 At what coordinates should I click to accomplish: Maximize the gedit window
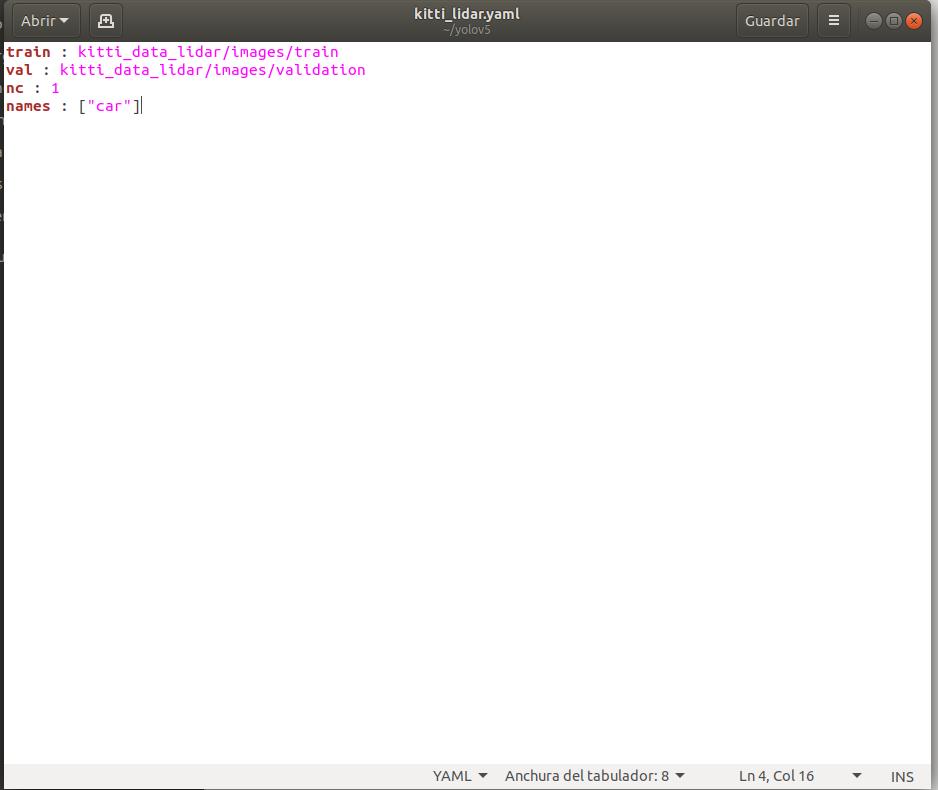893,19
